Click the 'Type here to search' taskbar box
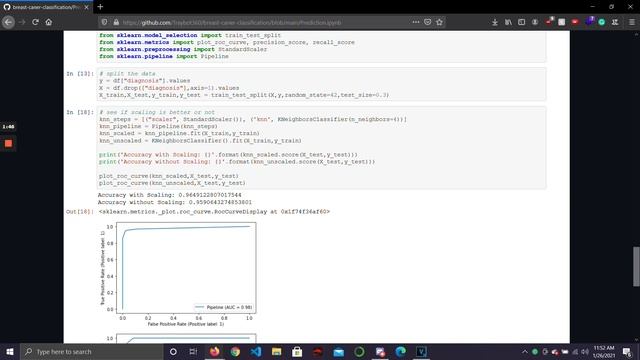The height and width of the screenshot is (360, 640). [91, 352]
